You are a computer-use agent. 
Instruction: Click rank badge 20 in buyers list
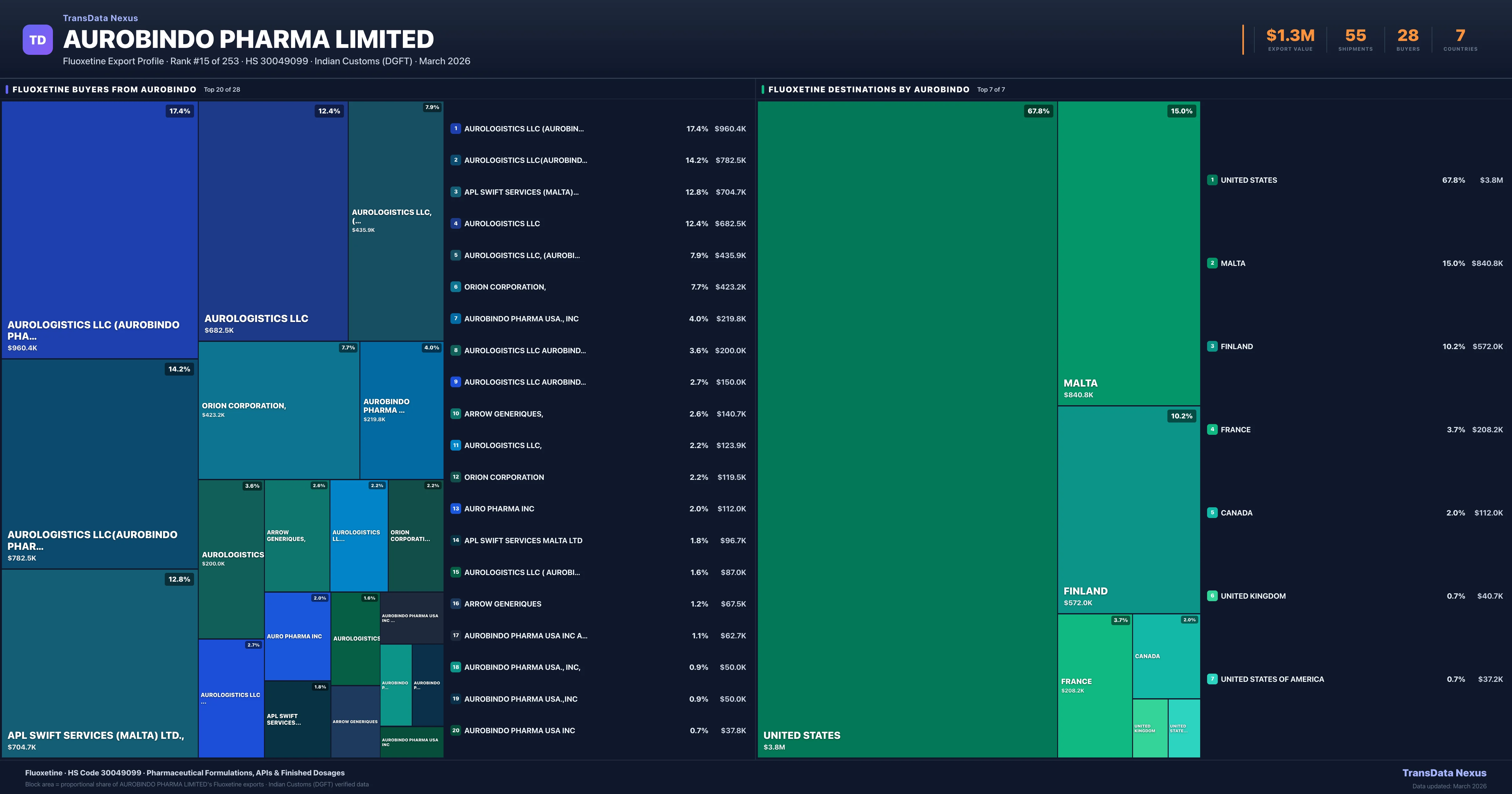[455, 731]
